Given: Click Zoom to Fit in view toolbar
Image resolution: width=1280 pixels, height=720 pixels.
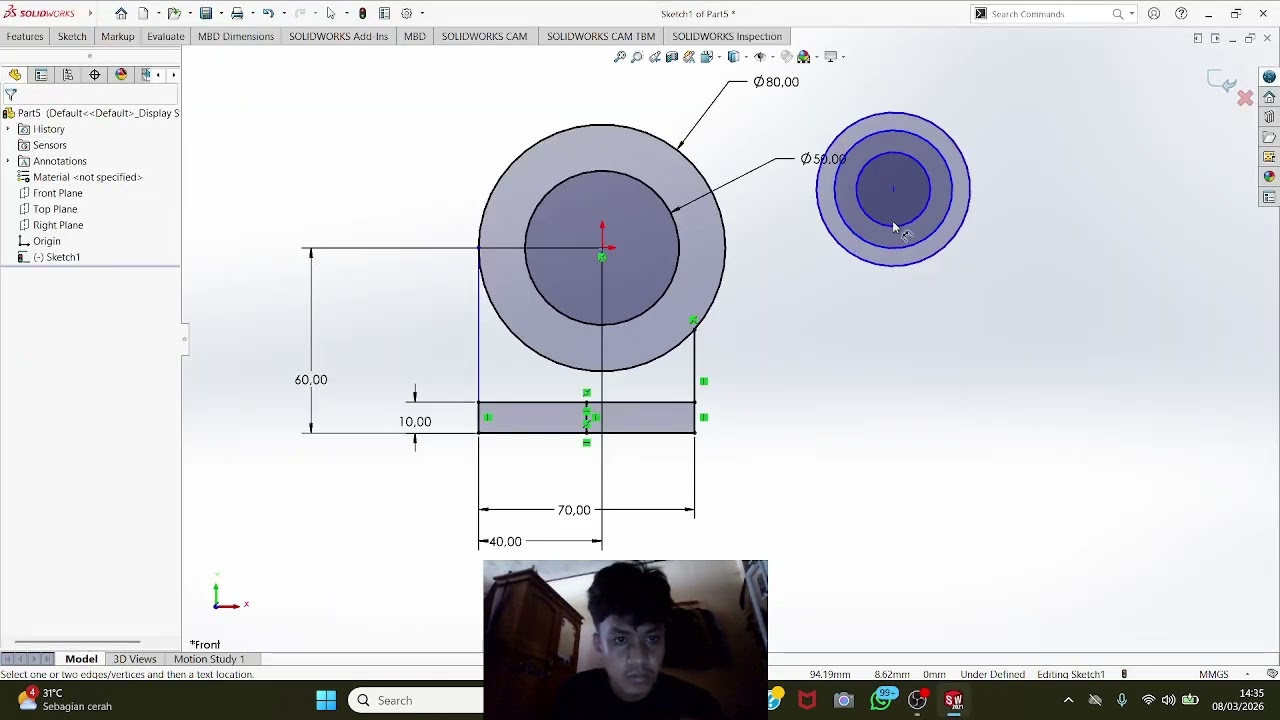Looking at the screenshot, I should pos(620,57).
